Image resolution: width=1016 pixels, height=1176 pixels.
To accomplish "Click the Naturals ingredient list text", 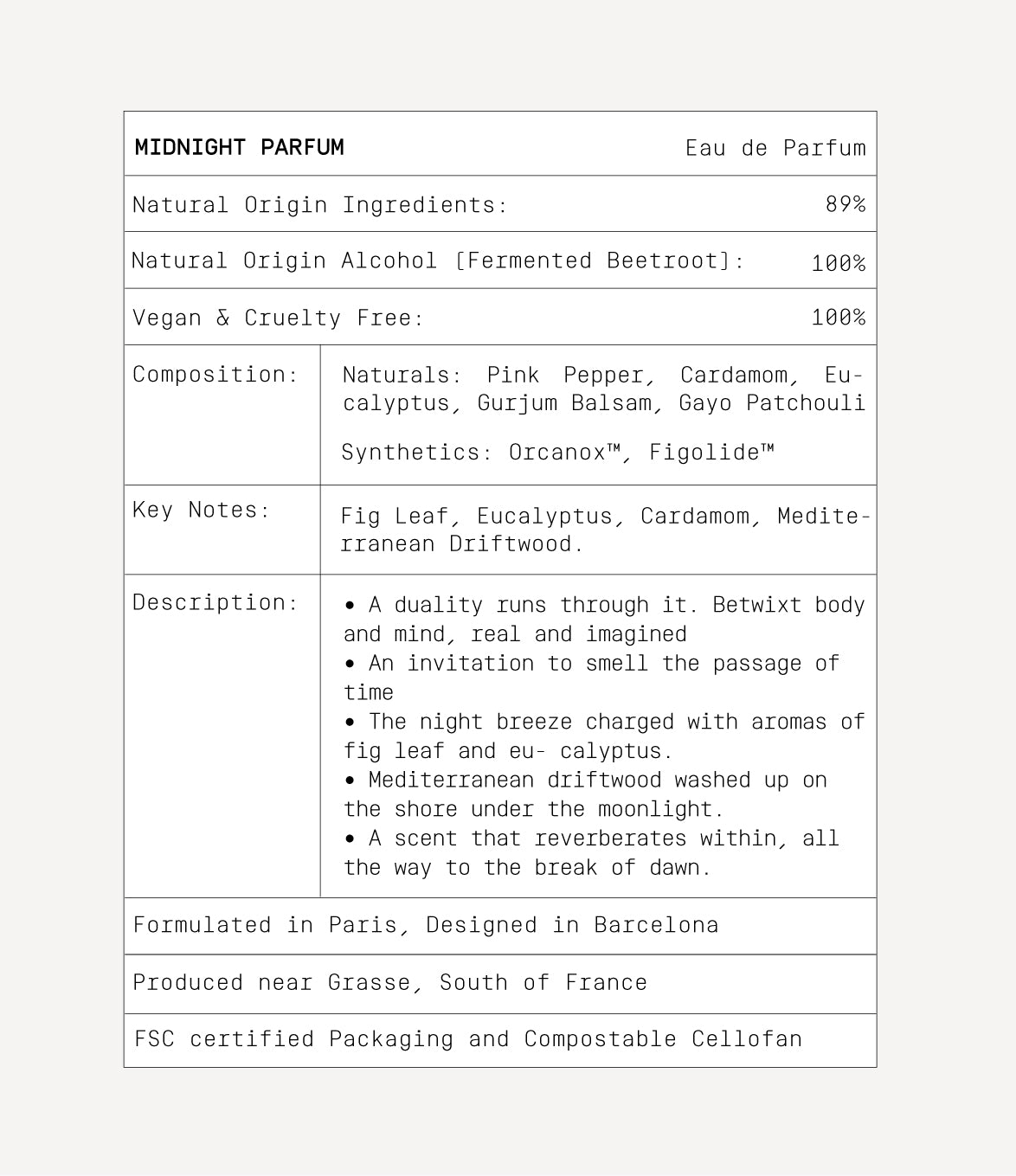I will pos(603,389).
